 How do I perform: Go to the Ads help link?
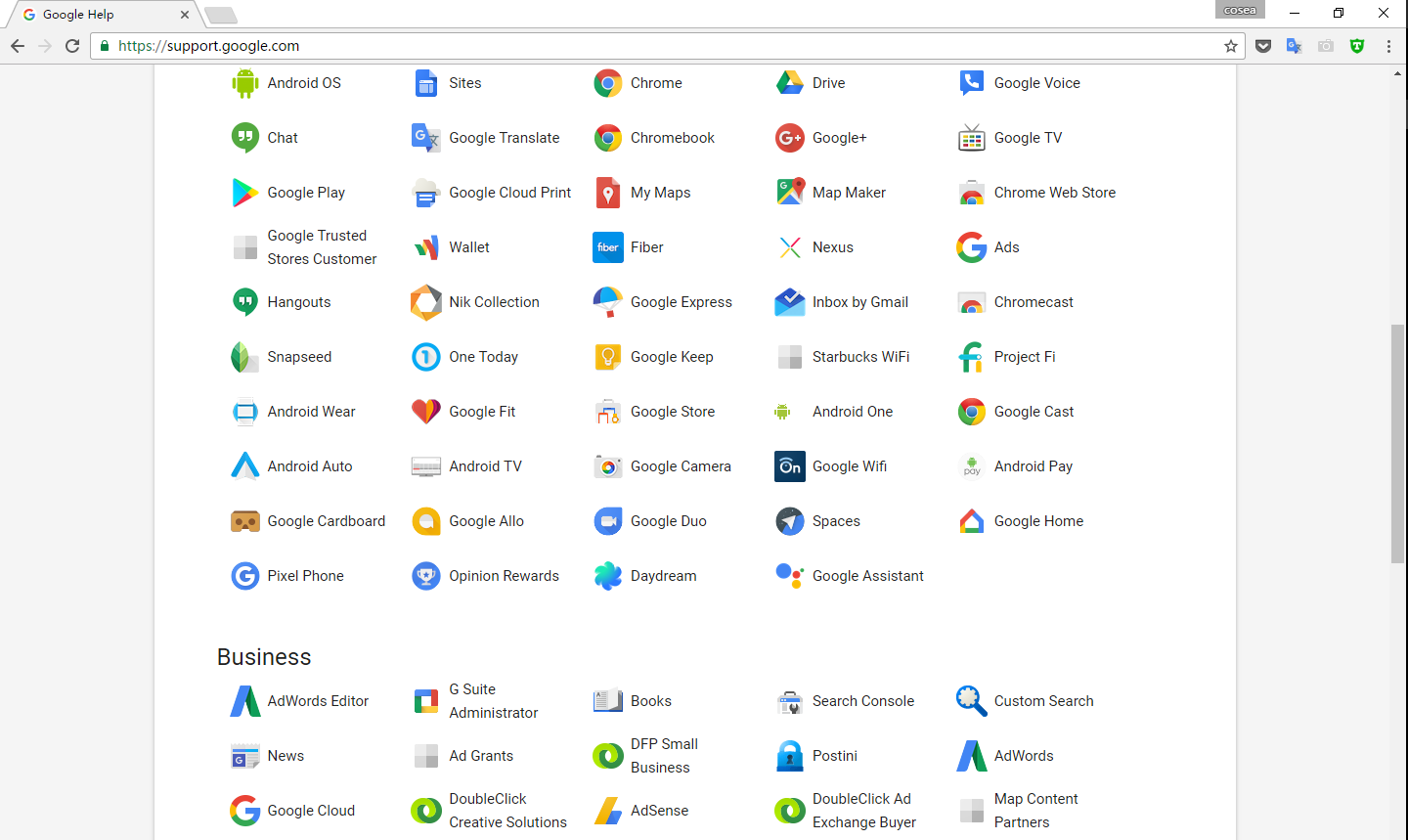tap(1007, 247)
